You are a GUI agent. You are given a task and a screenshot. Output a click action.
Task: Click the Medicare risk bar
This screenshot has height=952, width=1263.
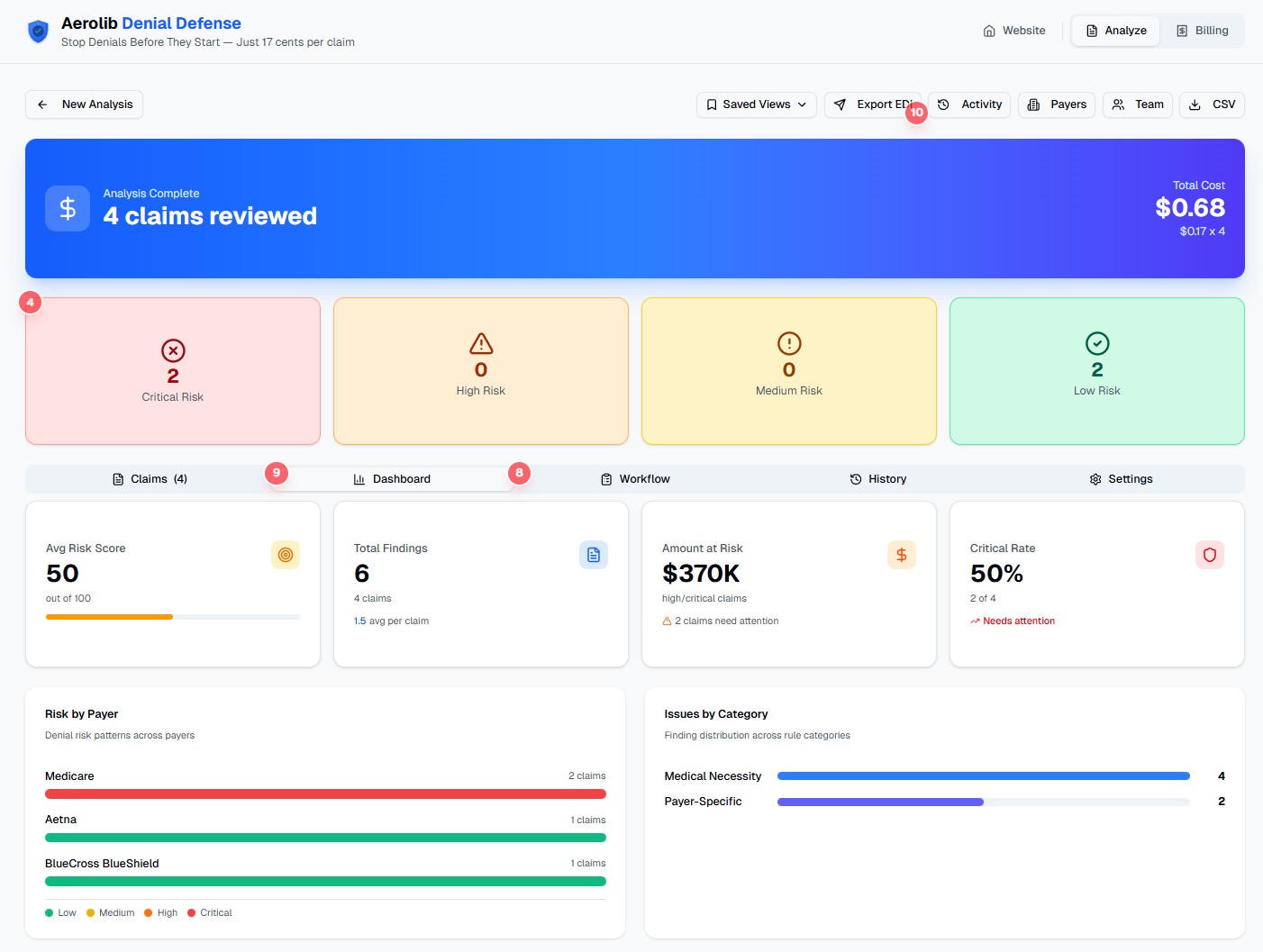tap(325, 793)
